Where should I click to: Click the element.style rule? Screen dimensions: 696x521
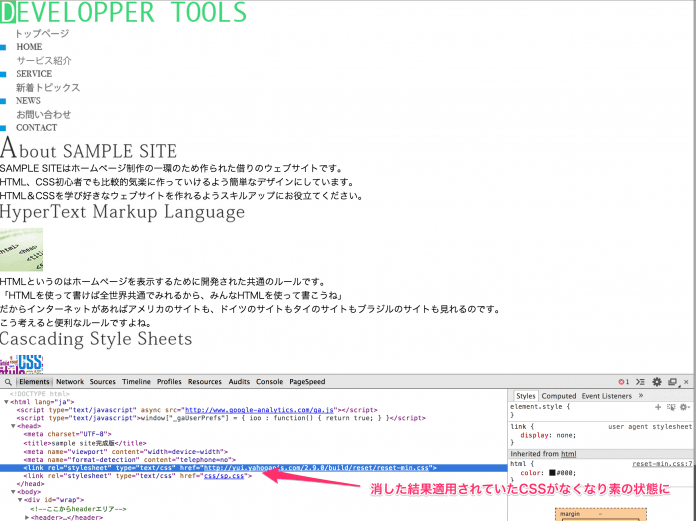coord(540,407)
